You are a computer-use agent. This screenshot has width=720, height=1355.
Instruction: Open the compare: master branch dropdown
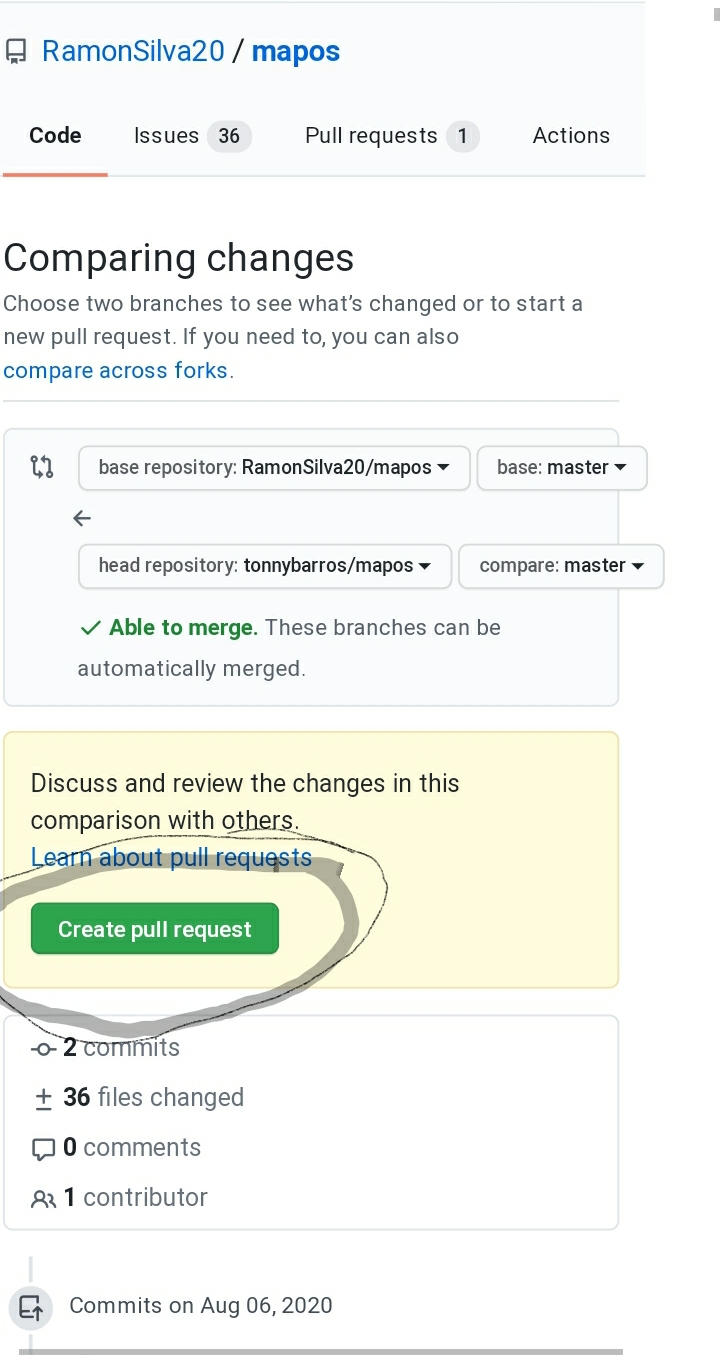click(x=560, y=566)
